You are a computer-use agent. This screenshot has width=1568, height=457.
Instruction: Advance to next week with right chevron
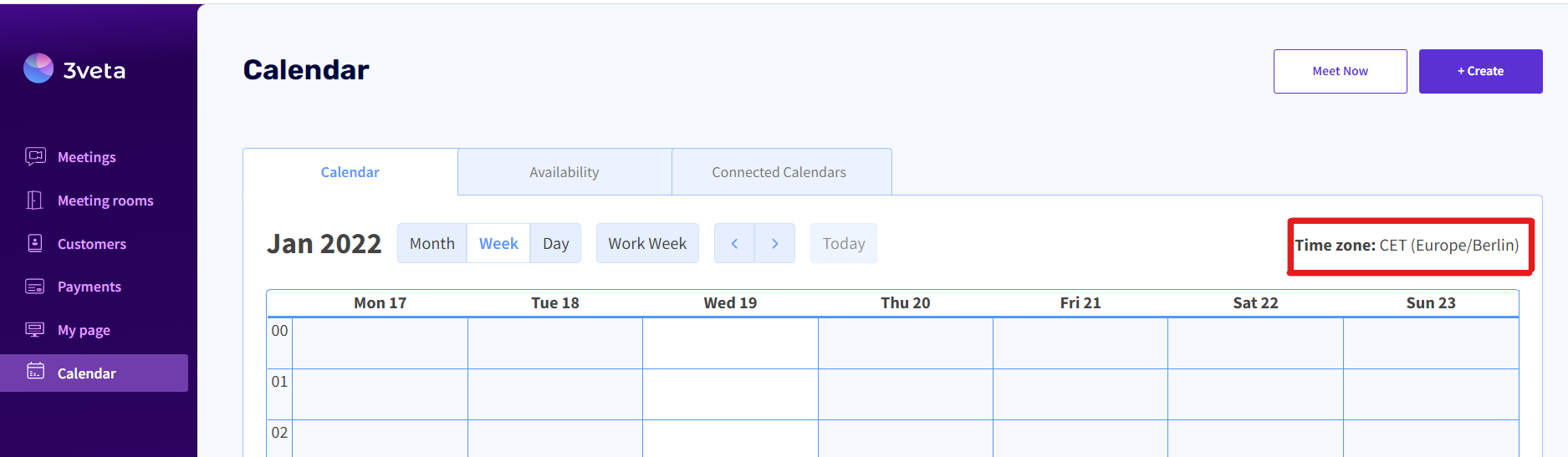click(x=774, y=243)
